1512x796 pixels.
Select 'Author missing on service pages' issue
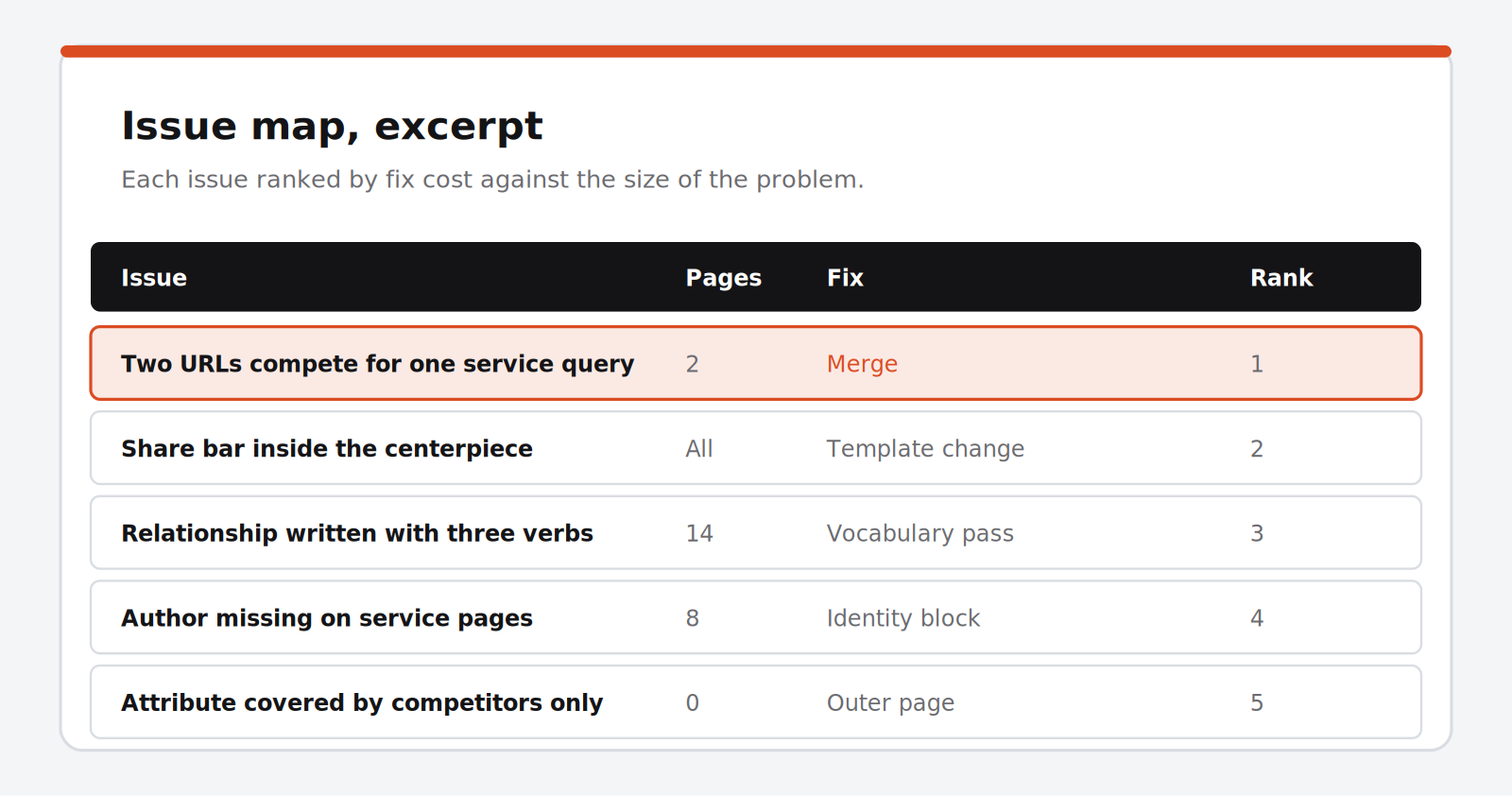(x=327, y=618)
